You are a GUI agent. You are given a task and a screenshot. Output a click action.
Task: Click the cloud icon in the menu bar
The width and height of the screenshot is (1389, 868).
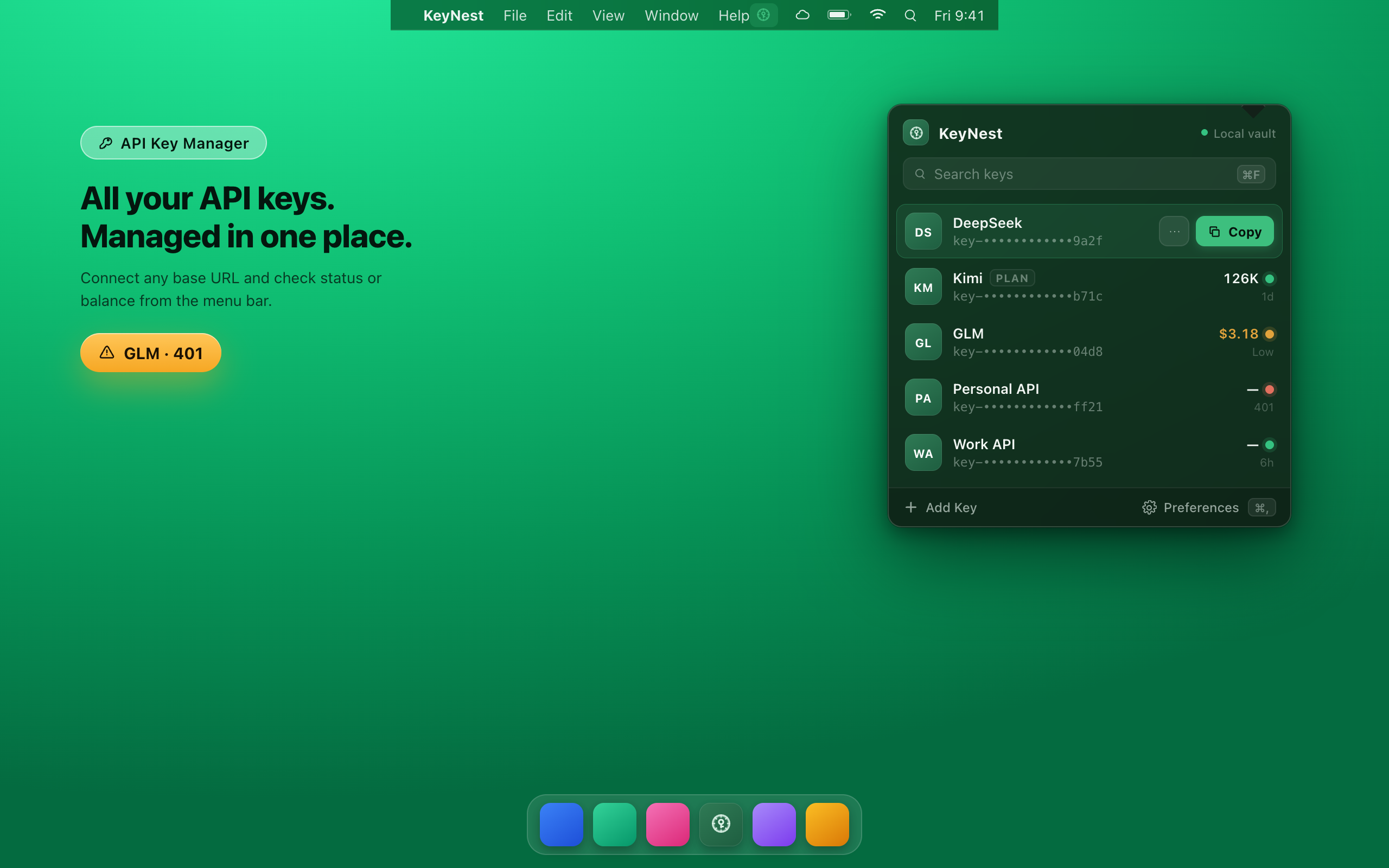click(x=802, y=15)
